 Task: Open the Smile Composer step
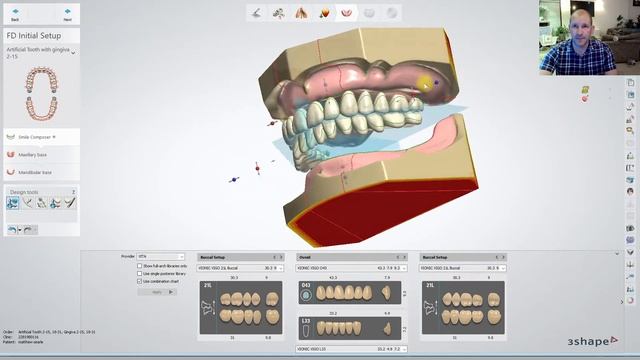(x=42, y=137)
